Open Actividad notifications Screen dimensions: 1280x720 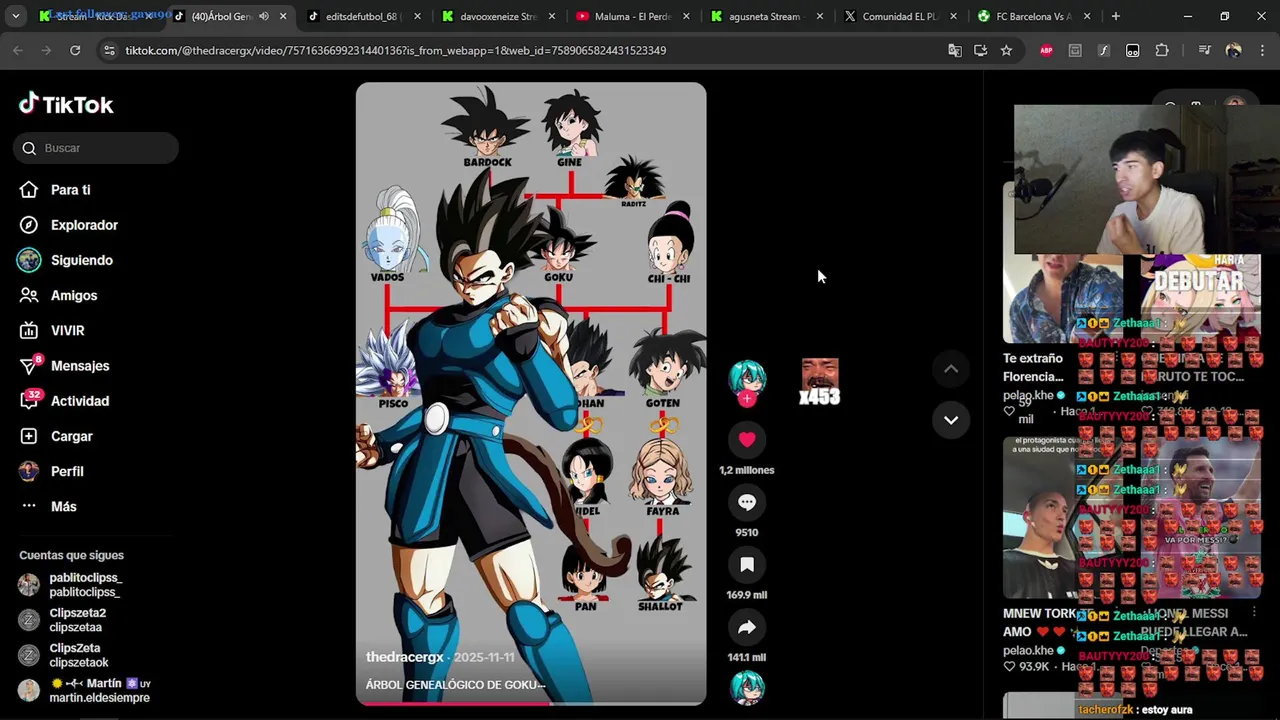[80, 401]
